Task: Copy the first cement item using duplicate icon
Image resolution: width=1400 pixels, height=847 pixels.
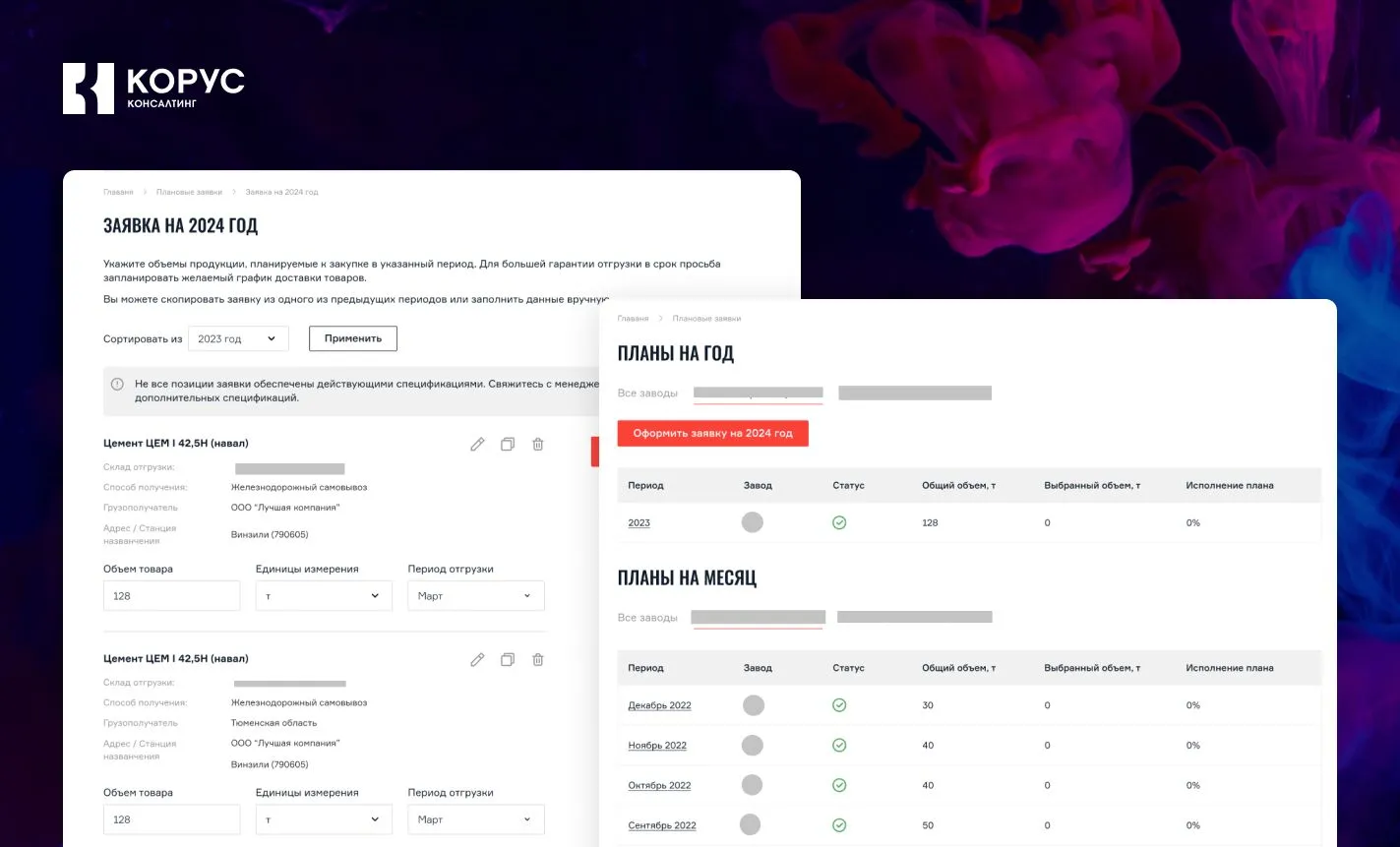Action: [508, 444]
